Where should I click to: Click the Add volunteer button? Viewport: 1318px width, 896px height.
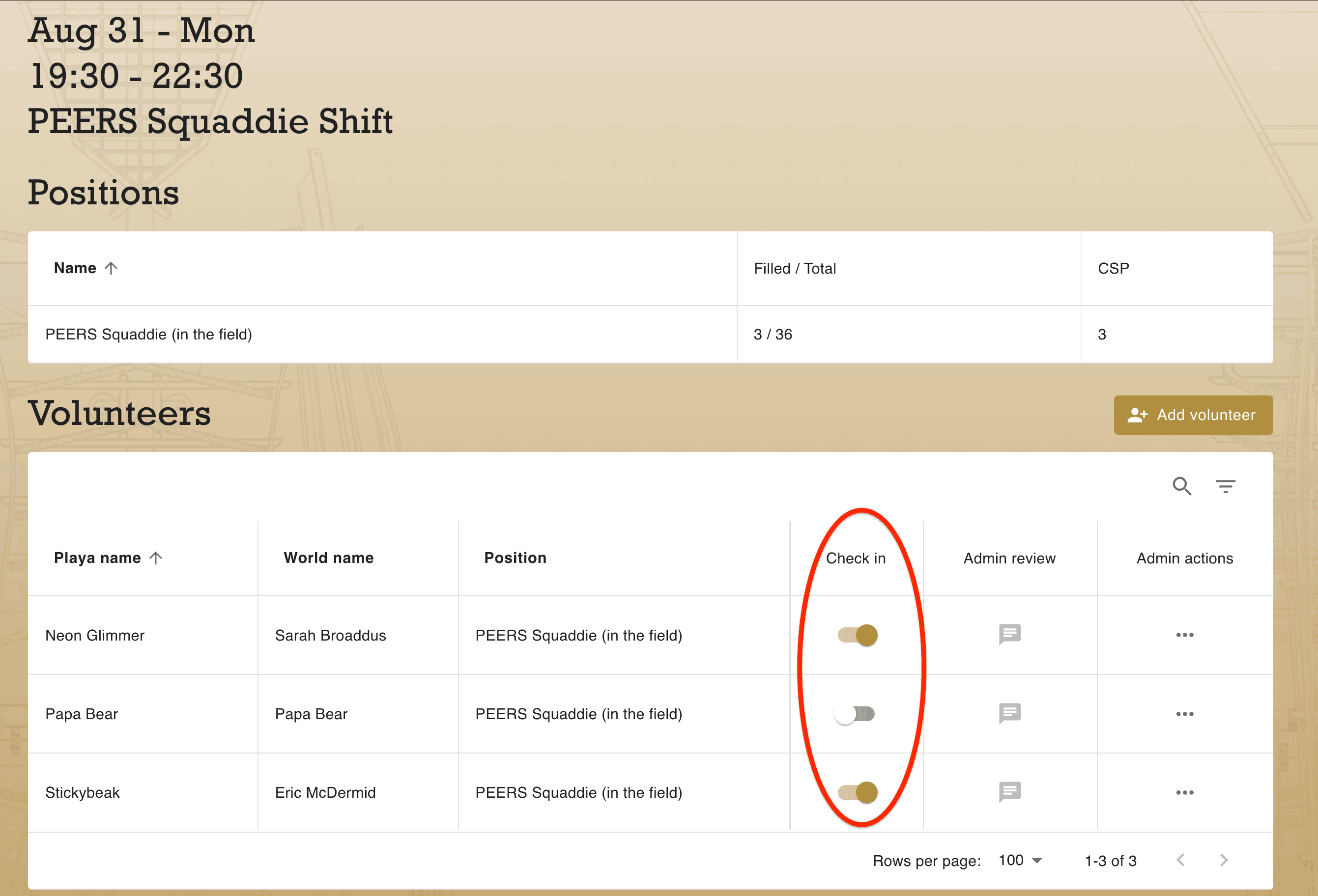[x=1193, y=415]
